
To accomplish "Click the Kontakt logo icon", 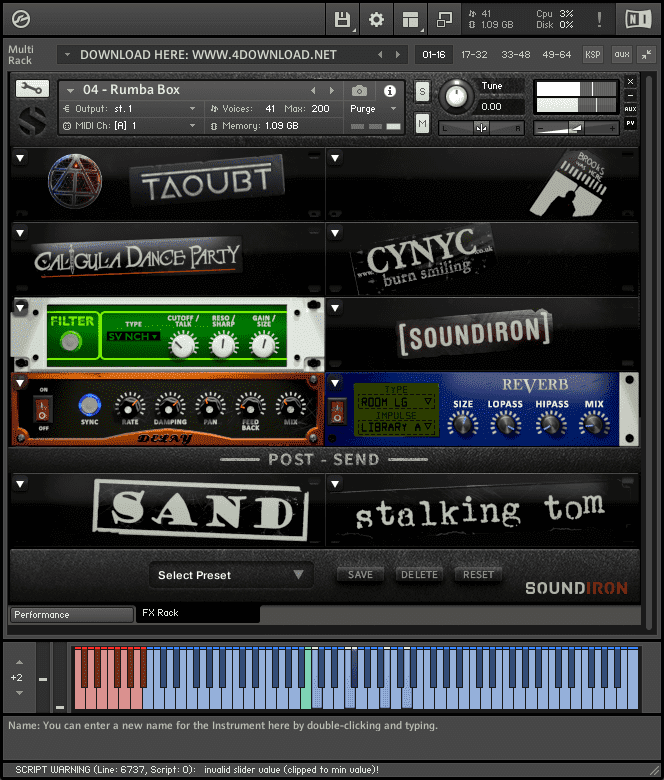I will point(21,19).
